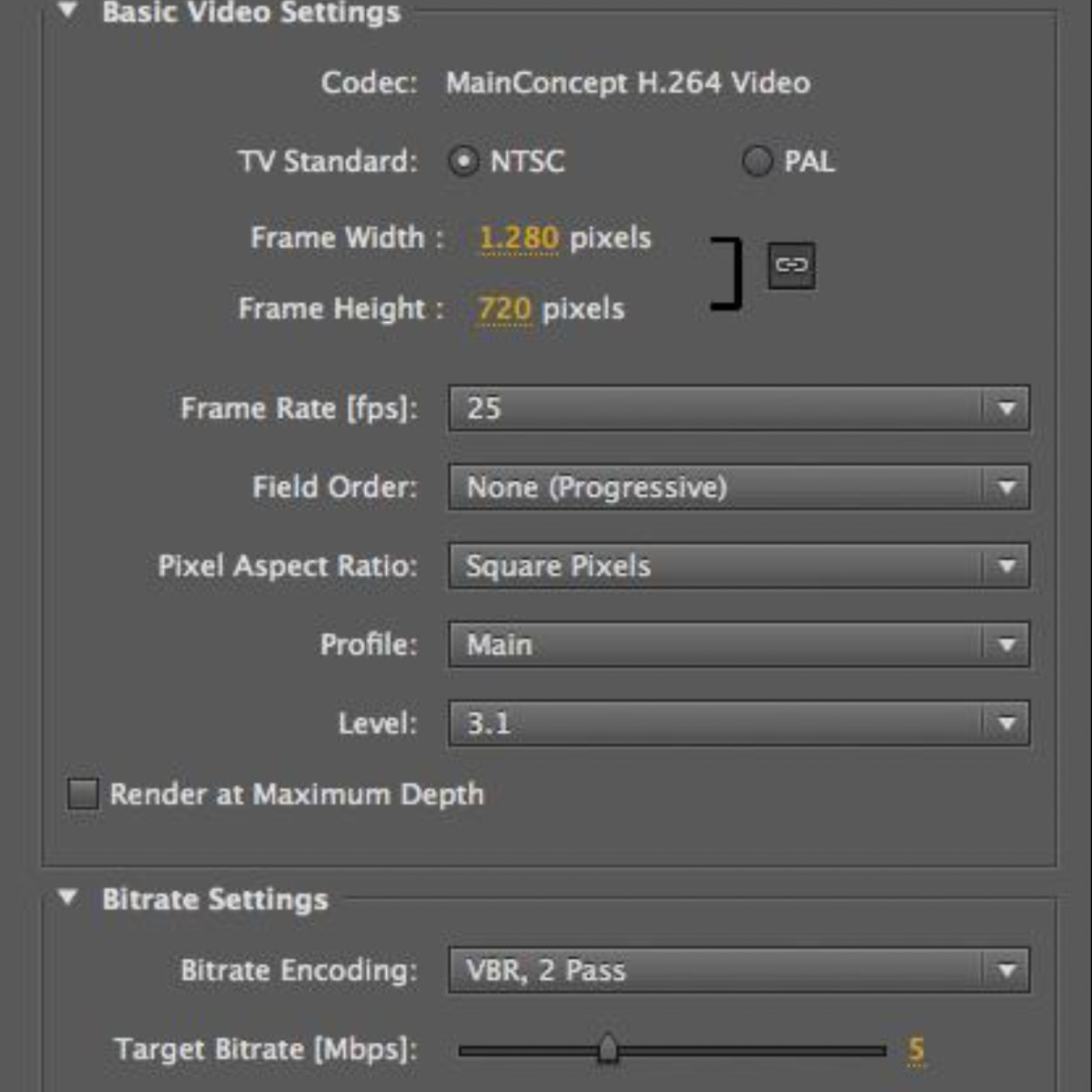The width and height of the screenshot is (1092, 1092).
Task: Select the NTSC TV standard
Action: coord(463,161)
